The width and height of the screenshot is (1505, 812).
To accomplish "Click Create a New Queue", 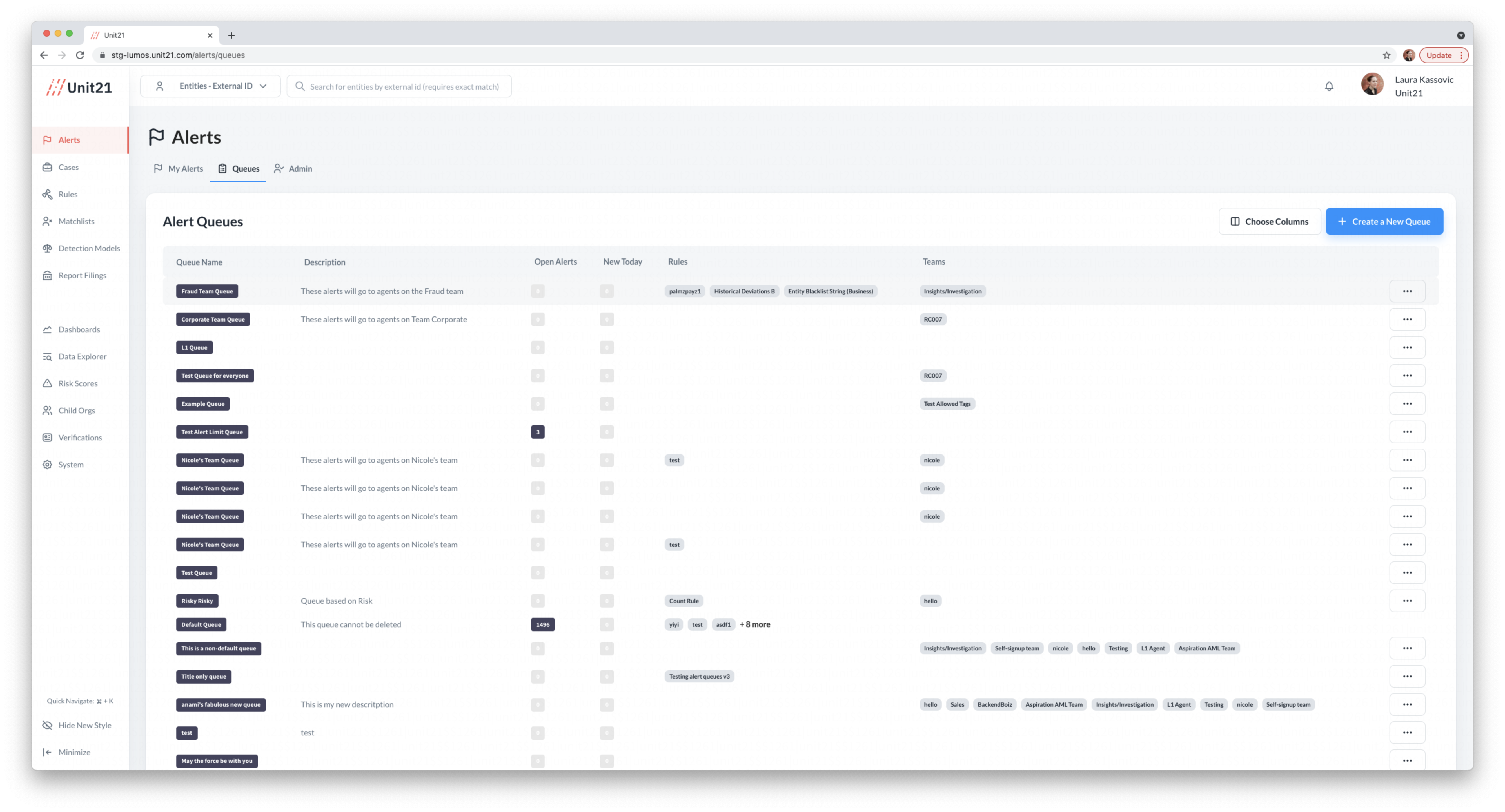I will click(x=1384, y=221).
